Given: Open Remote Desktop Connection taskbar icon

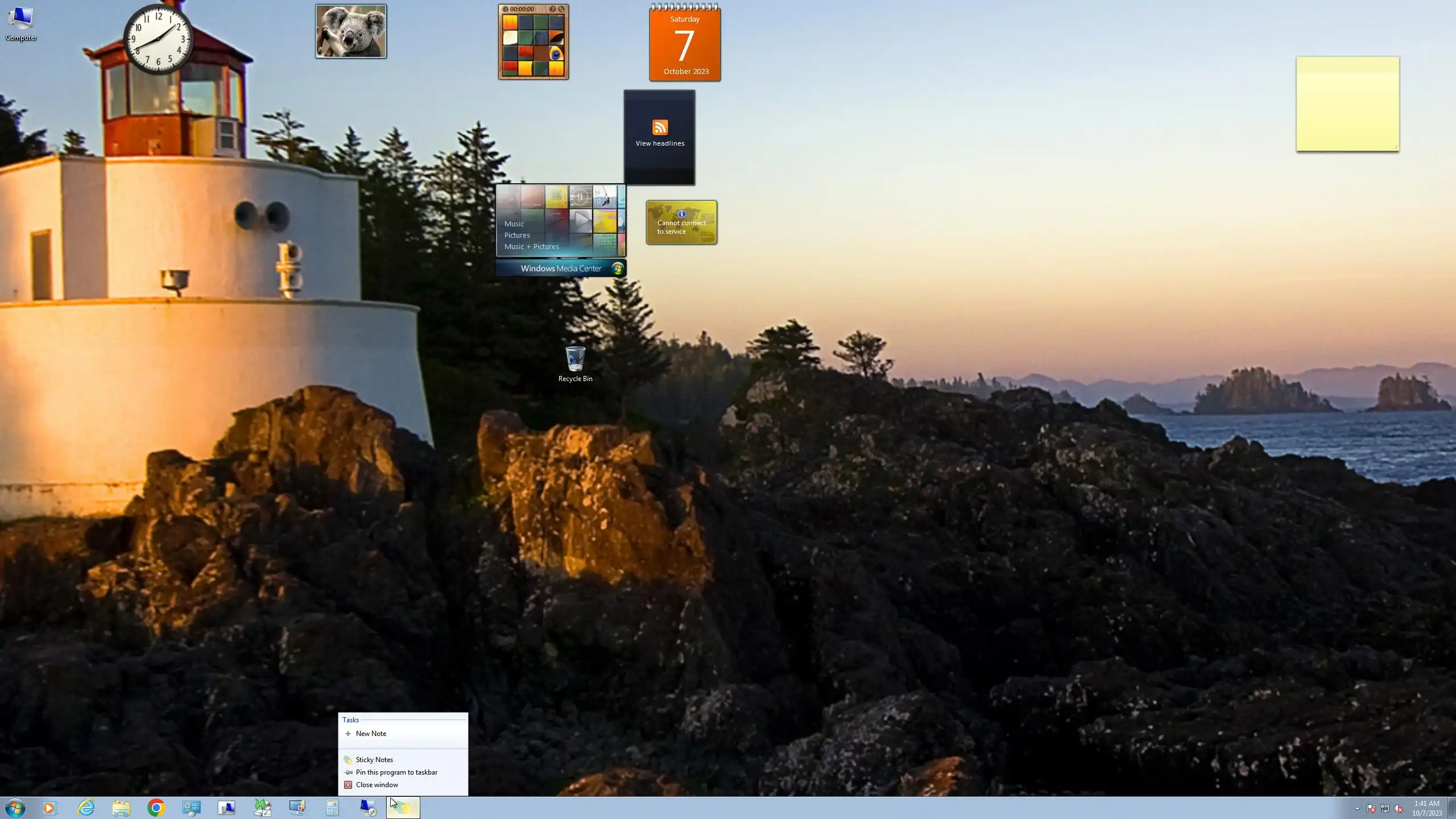Looking at the screenshot, I should click(x=368, y=808).
